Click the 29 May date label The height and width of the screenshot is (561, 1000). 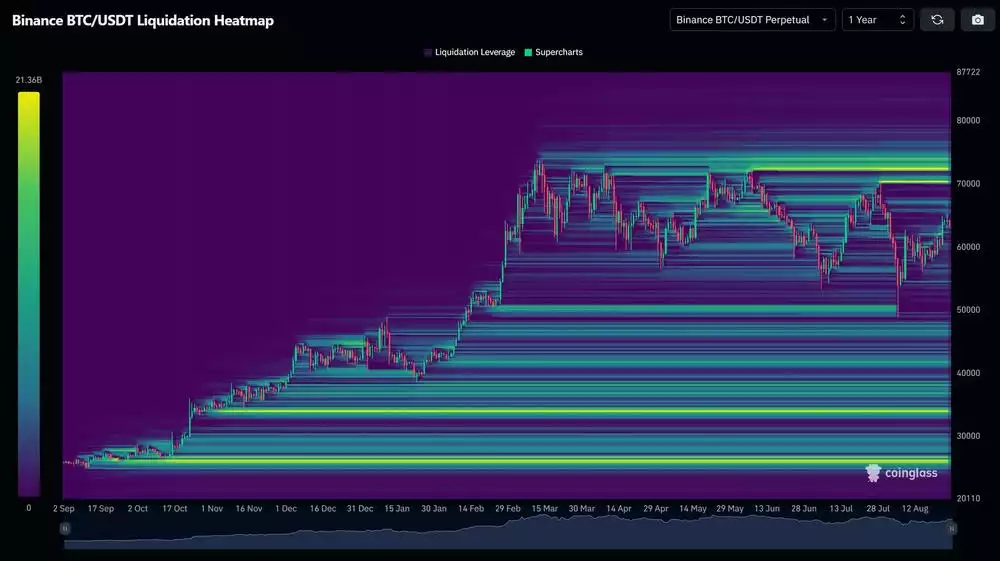(730, 509)
